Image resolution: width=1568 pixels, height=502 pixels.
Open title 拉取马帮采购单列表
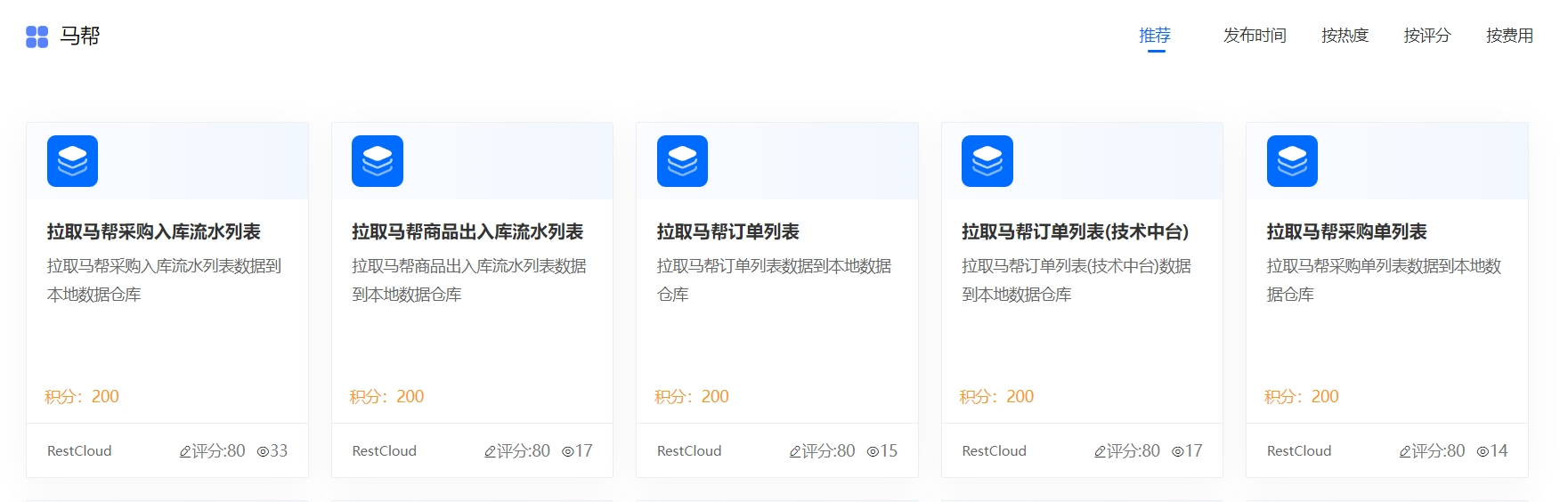coord(1347,232)
